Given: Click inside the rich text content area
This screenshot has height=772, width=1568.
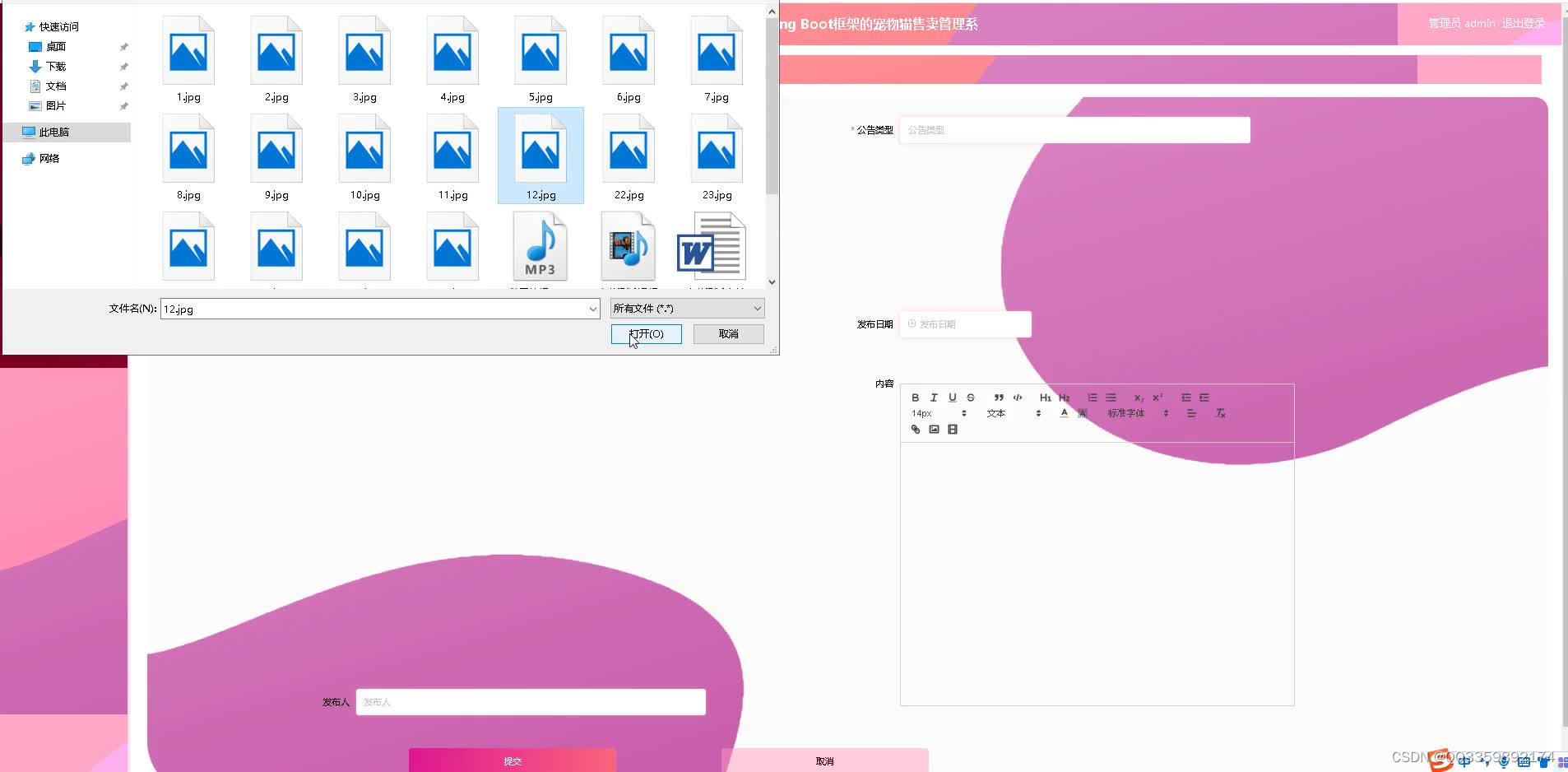Looking at the screenshot, I should coord(1097,574).
